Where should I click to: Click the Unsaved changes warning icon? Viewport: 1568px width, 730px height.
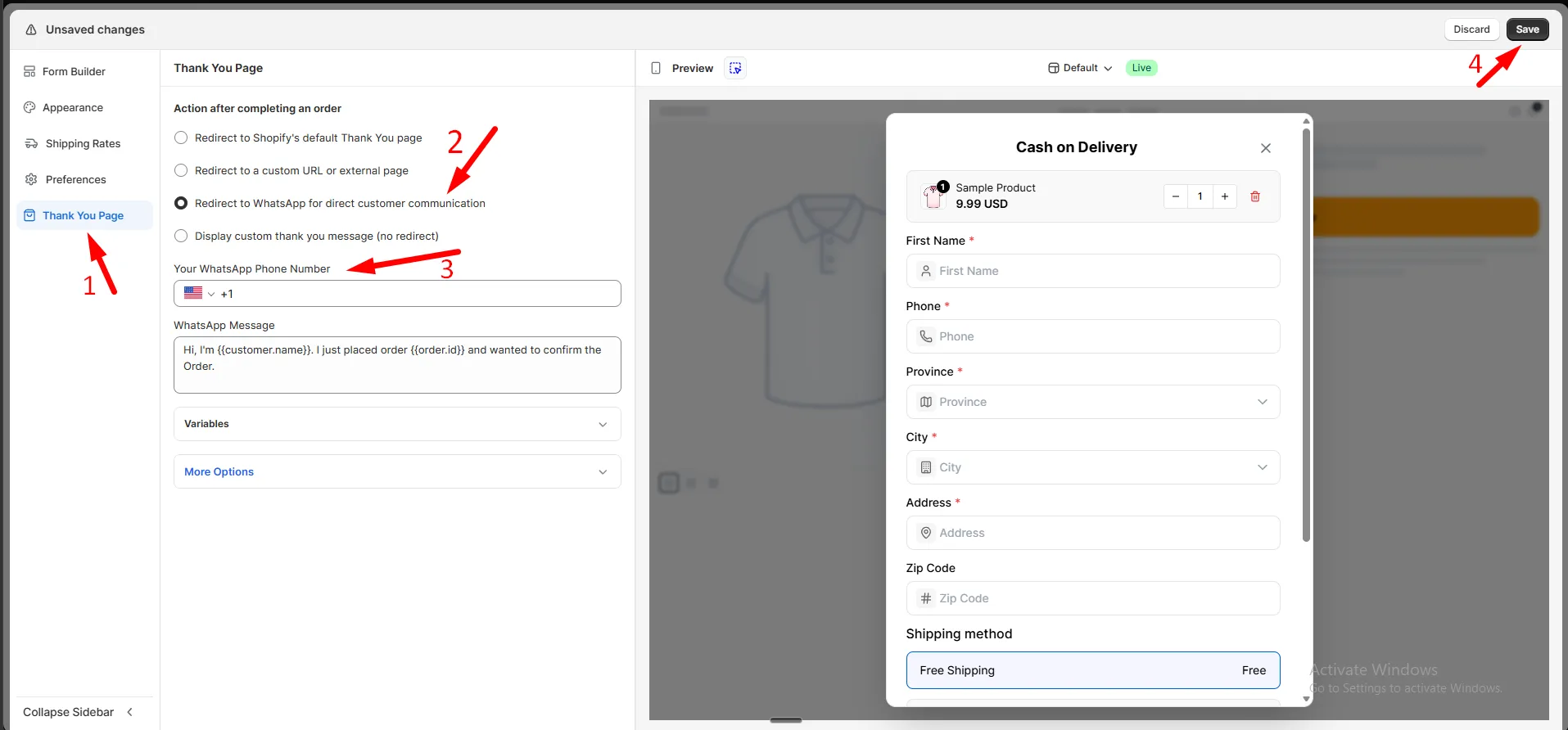coord(31,29)
